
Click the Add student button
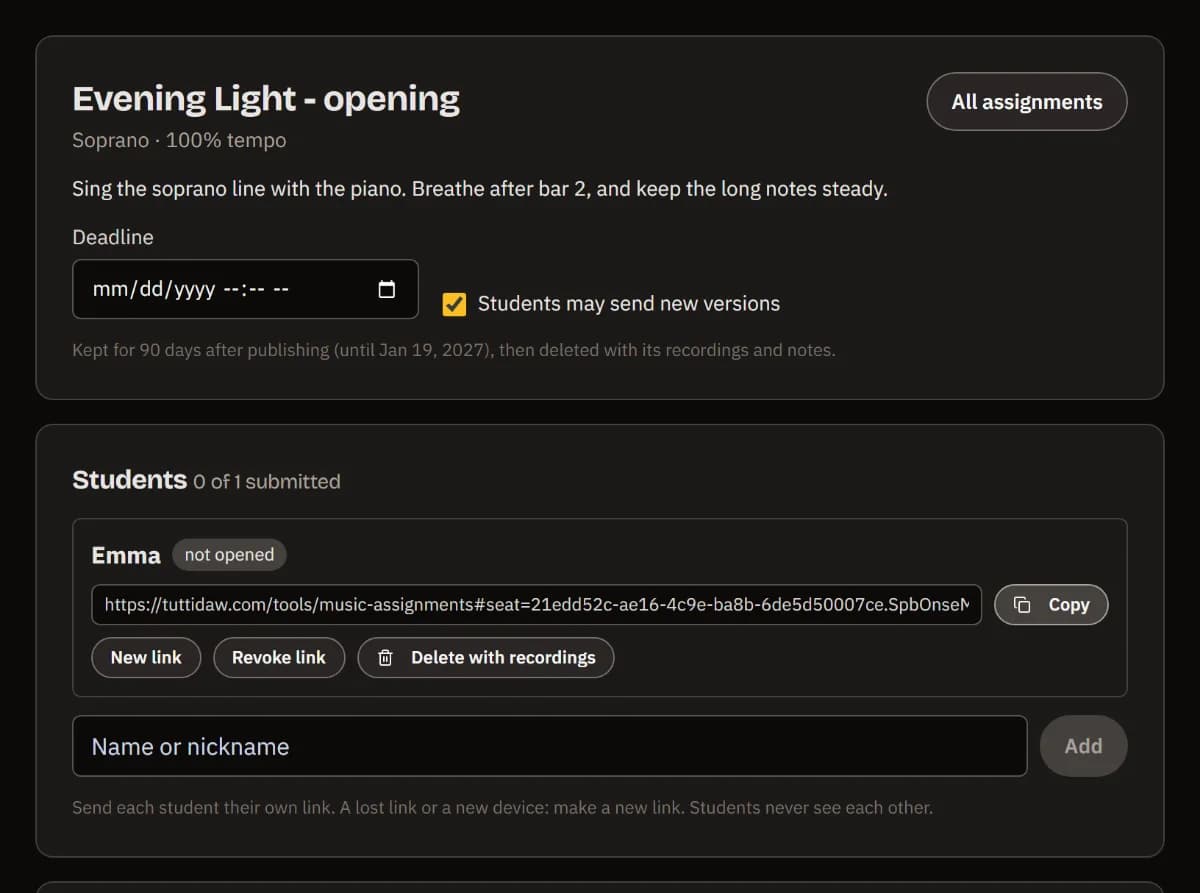(1084, 746)
